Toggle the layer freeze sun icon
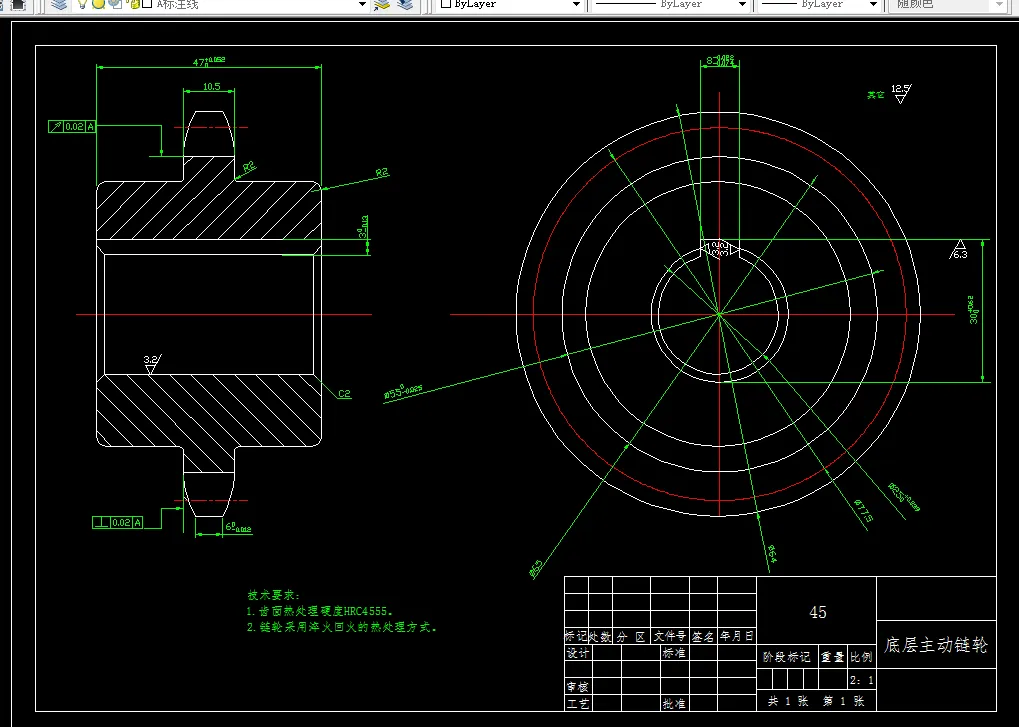This screenshot has width=1019, height=727. pos(98,4)
